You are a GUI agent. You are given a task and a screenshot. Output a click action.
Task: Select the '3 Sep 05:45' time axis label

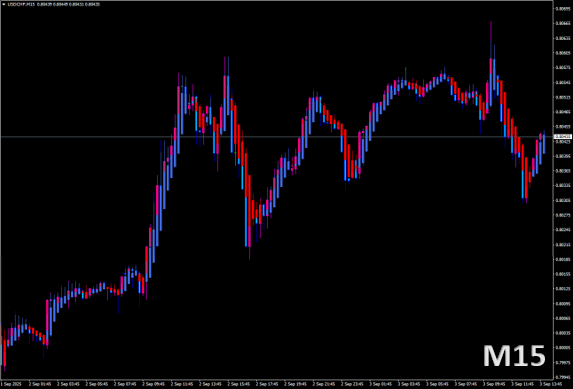click(437, 384)
